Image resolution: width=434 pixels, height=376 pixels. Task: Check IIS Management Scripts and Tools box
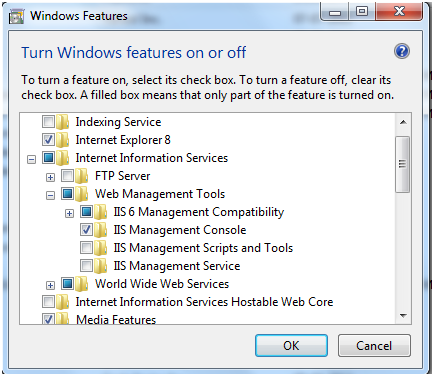(x=86, y=248)
